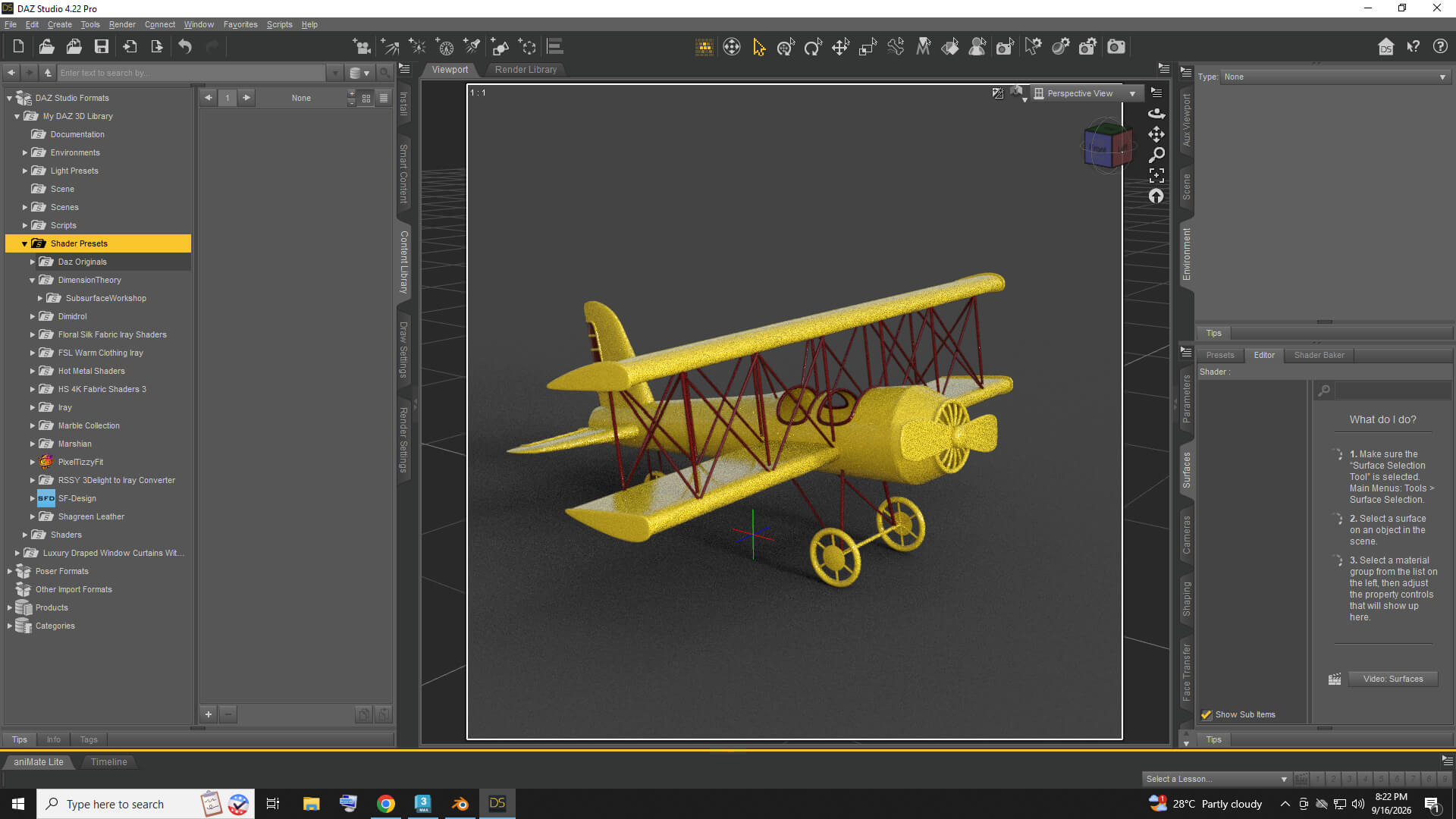Expand the Daz Originals folder
The width and height of the screenshot is (1456, 819).
click(x=33, y=262)
